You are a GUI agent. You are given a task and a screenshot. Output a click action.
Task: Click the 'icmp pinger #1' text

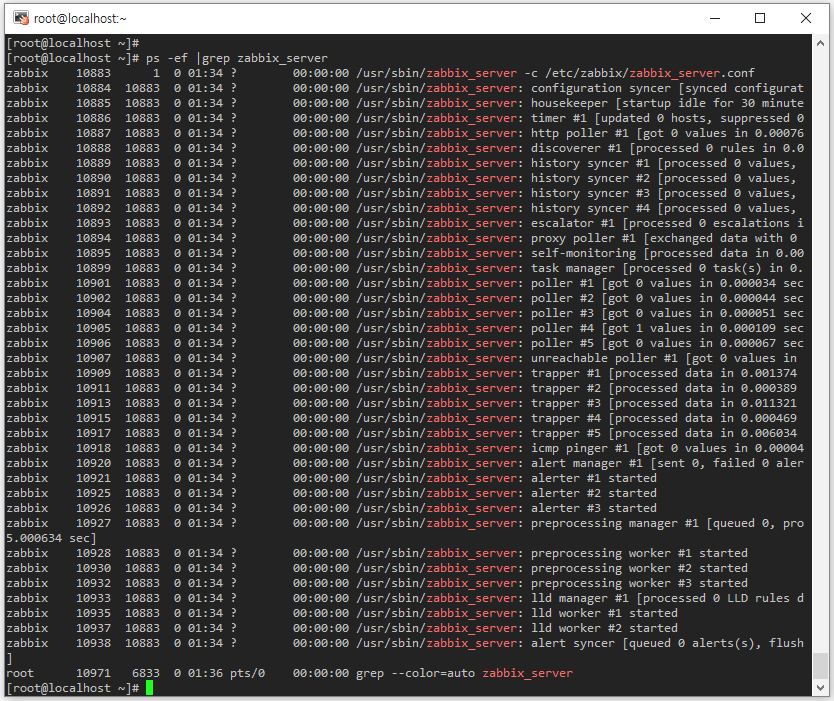580,448
